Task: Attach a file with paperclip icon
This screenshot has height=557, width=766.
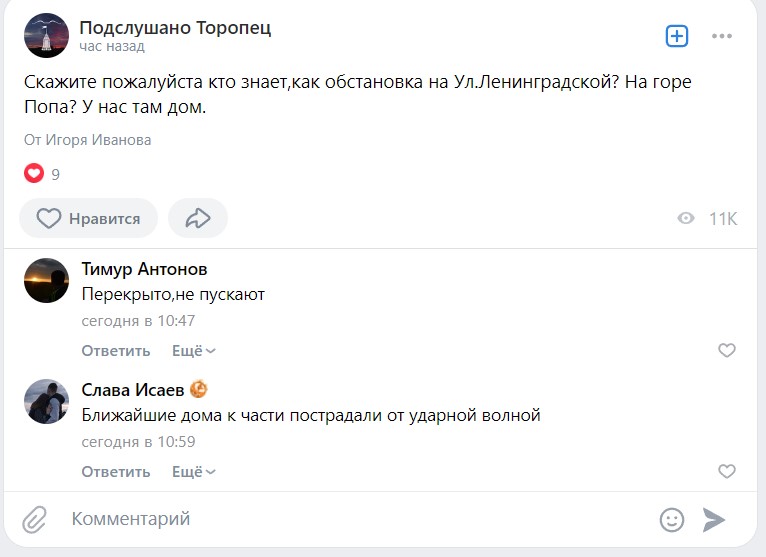Action: (x=35, y=519)
